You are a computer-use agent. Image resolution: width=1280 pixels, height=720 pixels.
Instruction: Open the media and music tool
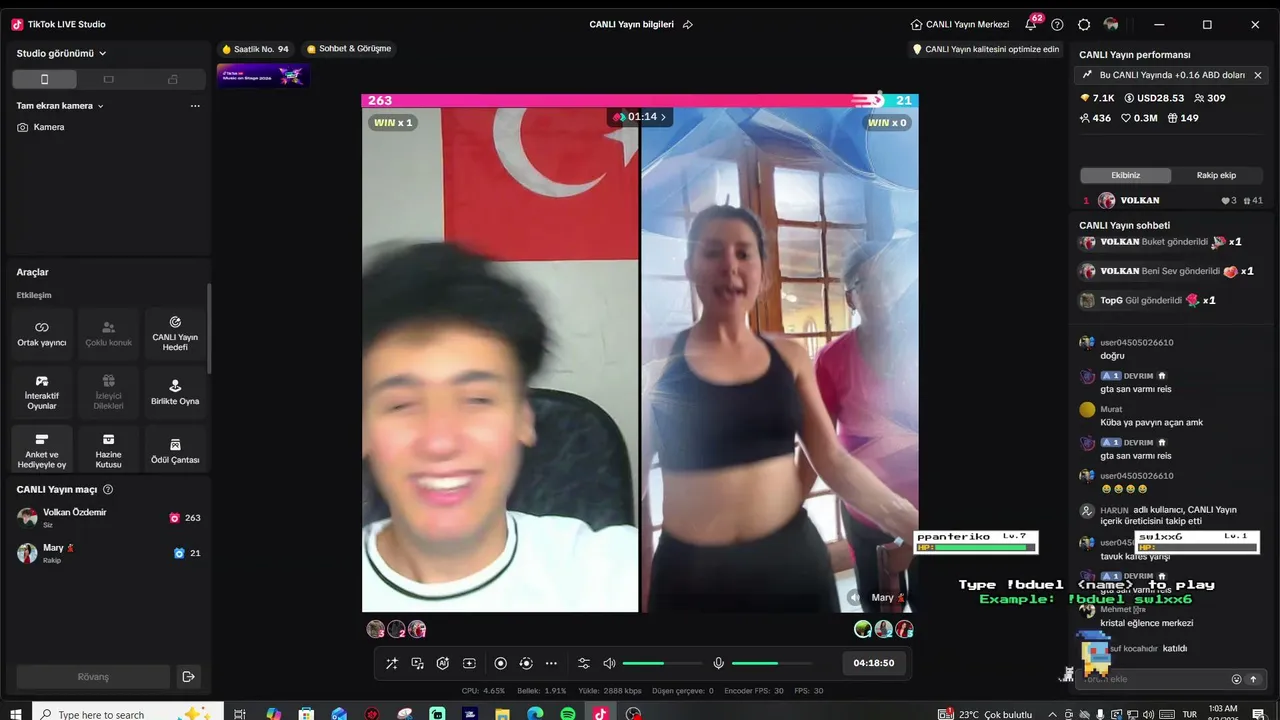[x=417, y=663]
